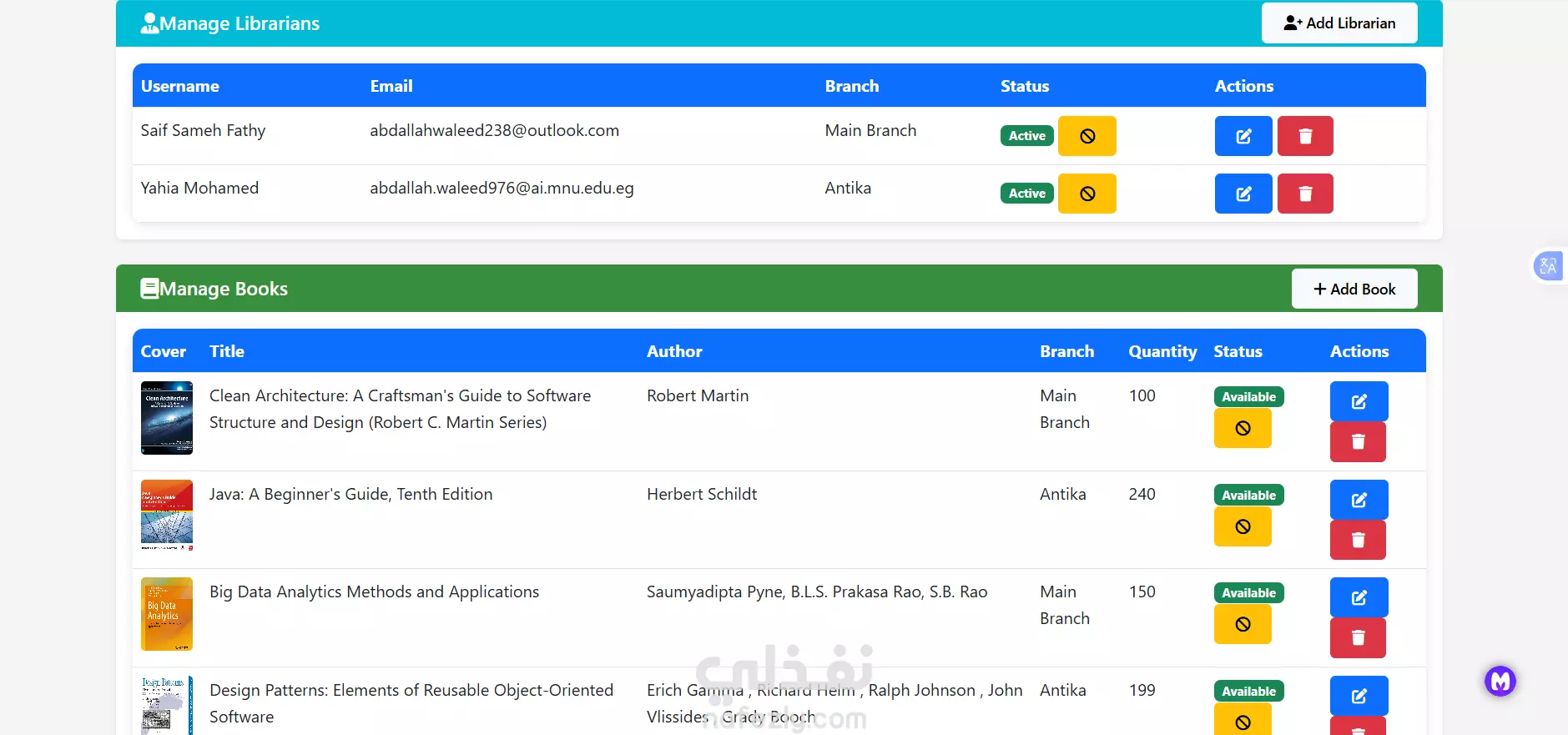Image resolution: width=1568 pixels, height=735 pixels.
Task: Disable the Big Data Analytics book
Action: pos(1243,624)
